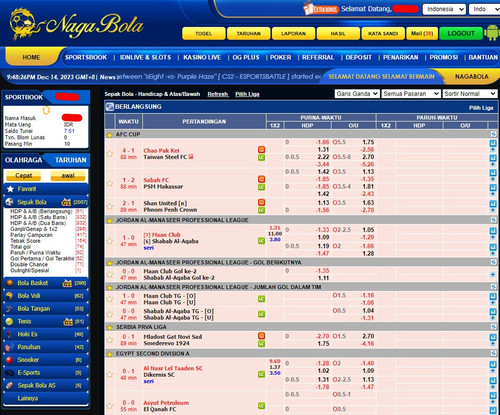Click the Refresh link
The height and width of the screenshot is (415, 500).
[218, 94]
